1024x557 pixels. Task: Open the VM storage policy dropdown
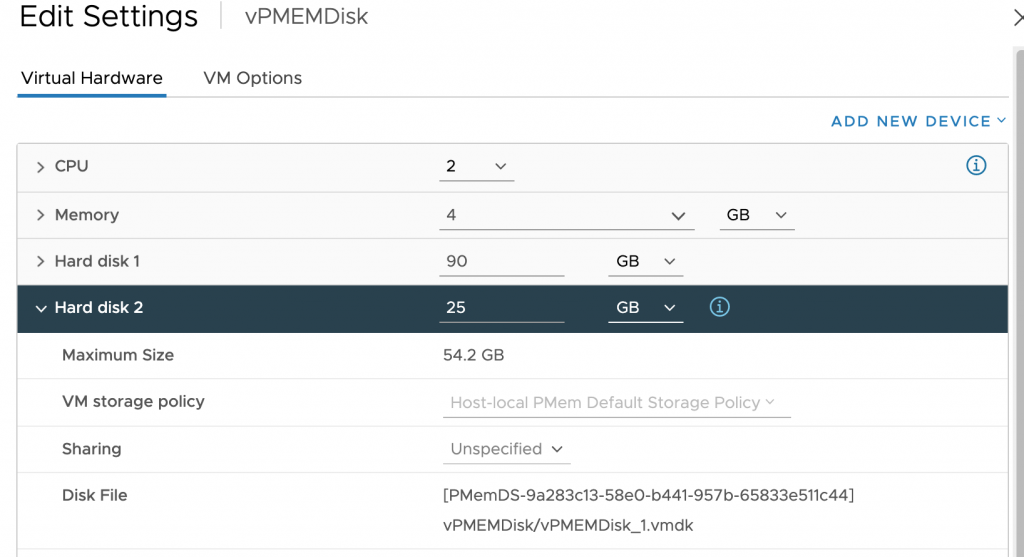pyautogui.click(x=613, y=402)
